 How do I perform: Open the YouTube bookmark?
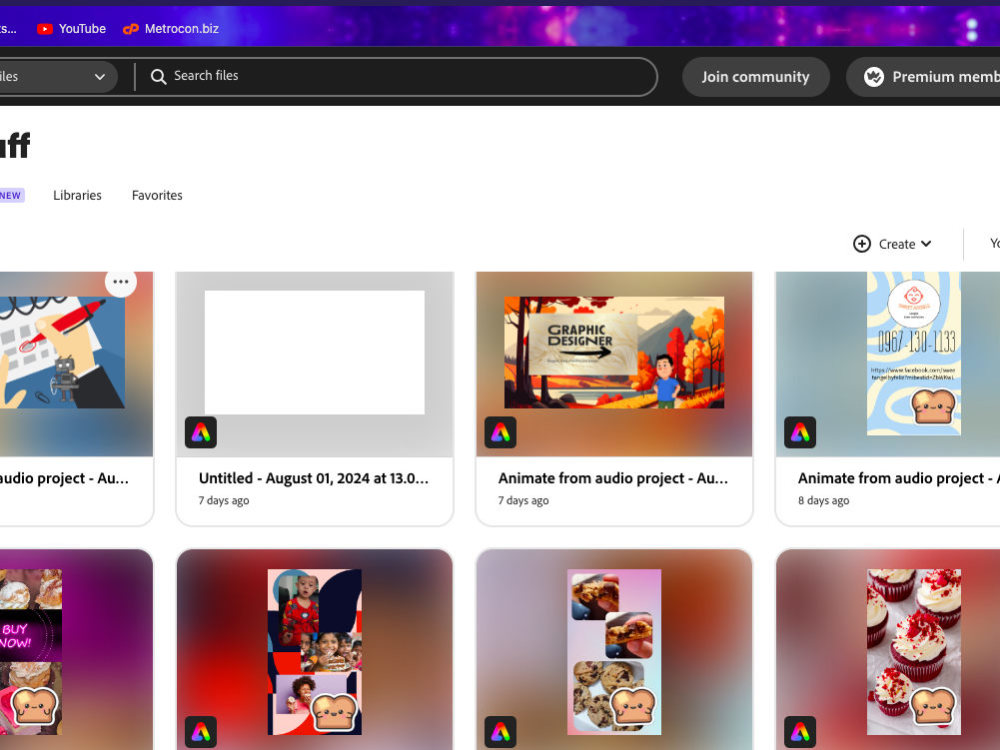[x=71, y=29]
